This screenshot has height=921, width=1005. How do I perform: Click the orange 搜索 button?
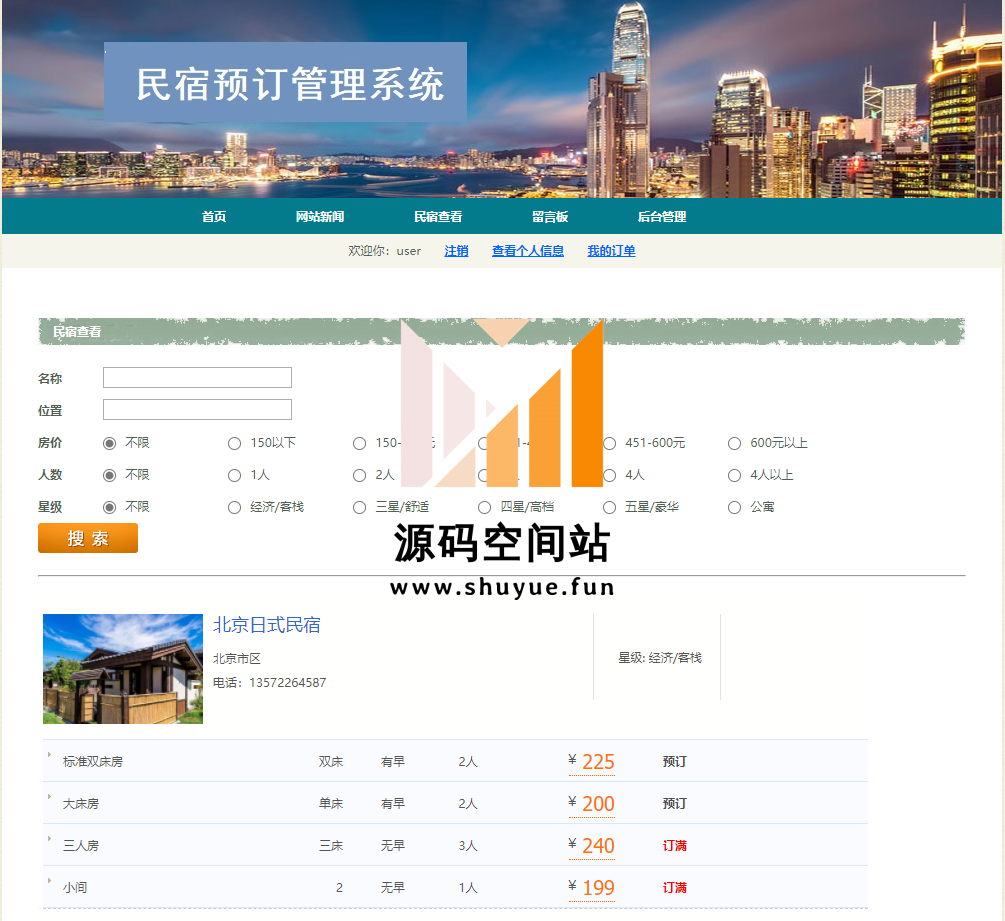(x=88, y=538)
